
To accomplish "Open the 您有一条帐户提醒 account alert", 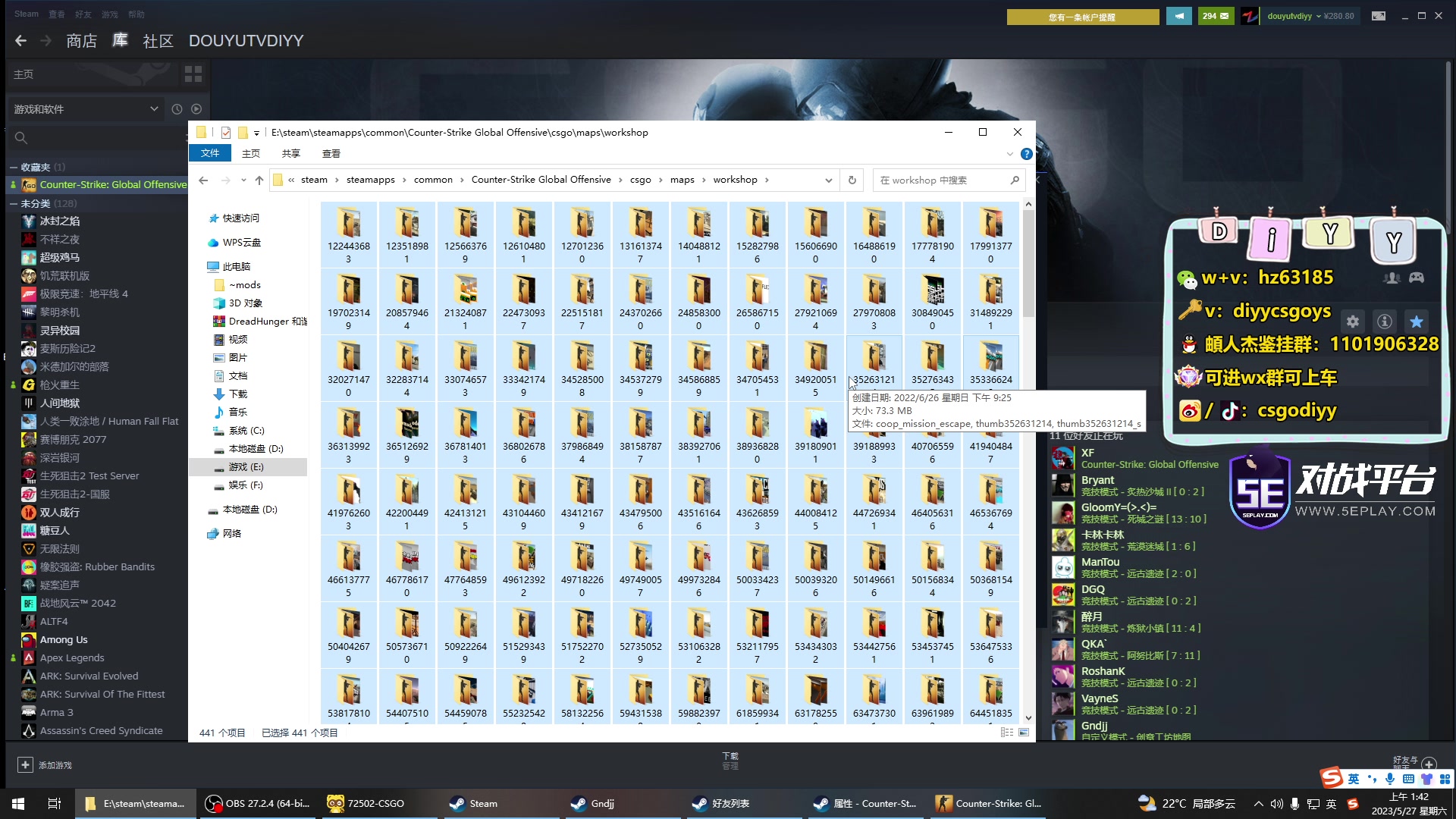I will coord(1083,17).
